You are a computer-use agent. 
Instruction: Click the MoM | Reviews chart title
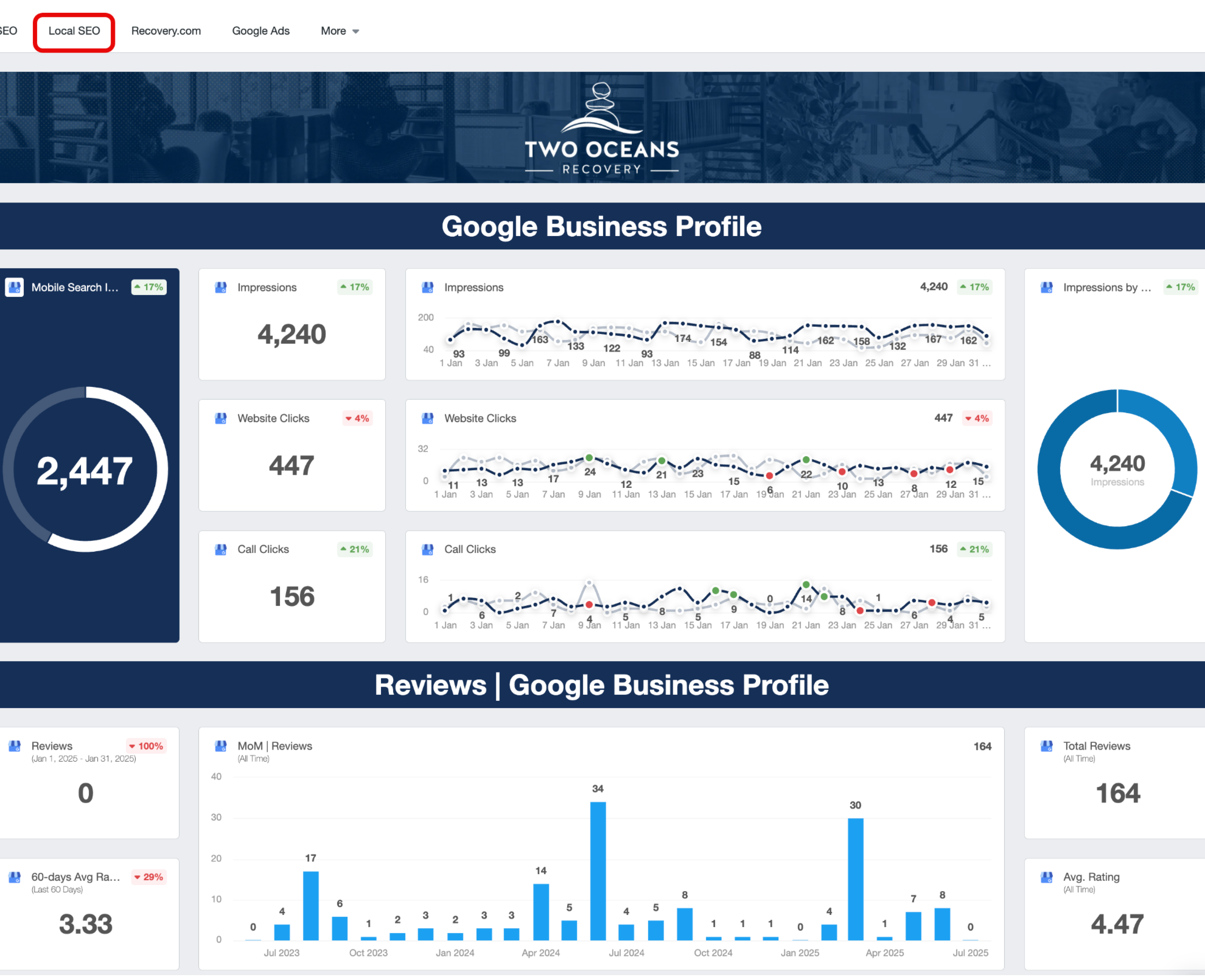coord(275,746)
